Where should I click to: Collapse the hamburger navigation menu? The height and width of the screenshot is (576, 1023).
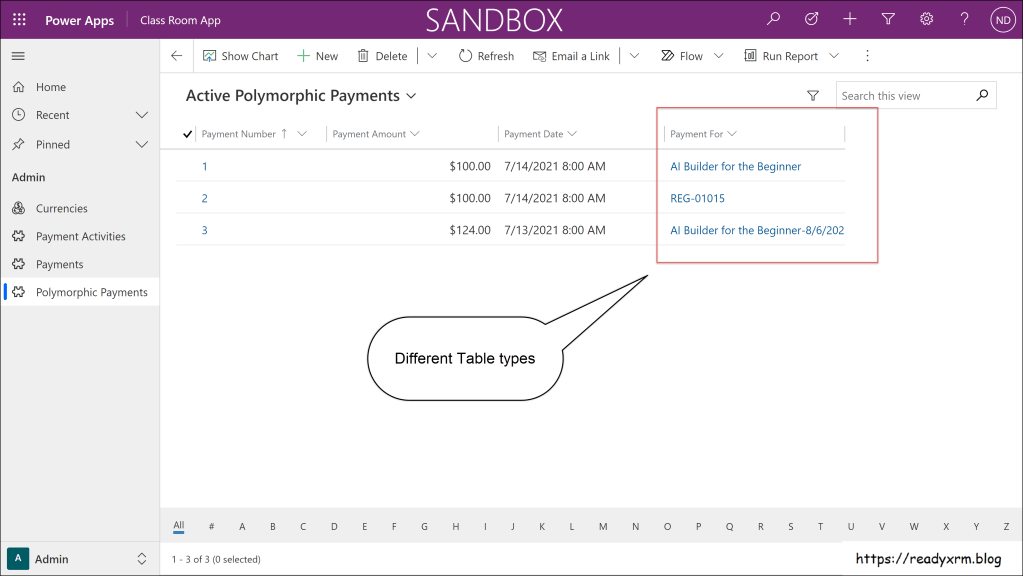[x=18, y=56]
